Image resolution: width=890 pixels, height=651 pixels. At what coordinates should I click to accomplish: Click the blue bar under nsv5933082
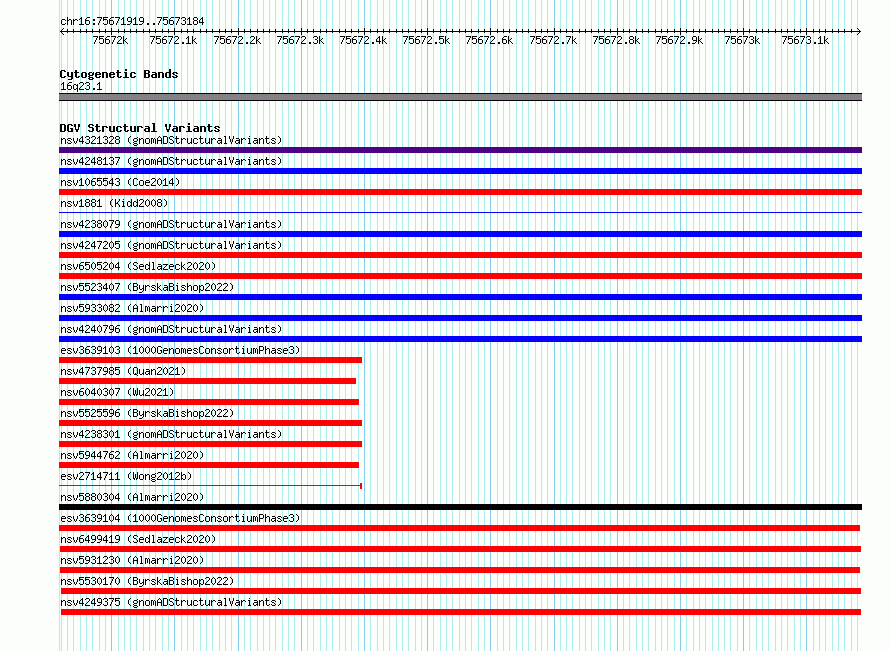click(460, 318)
